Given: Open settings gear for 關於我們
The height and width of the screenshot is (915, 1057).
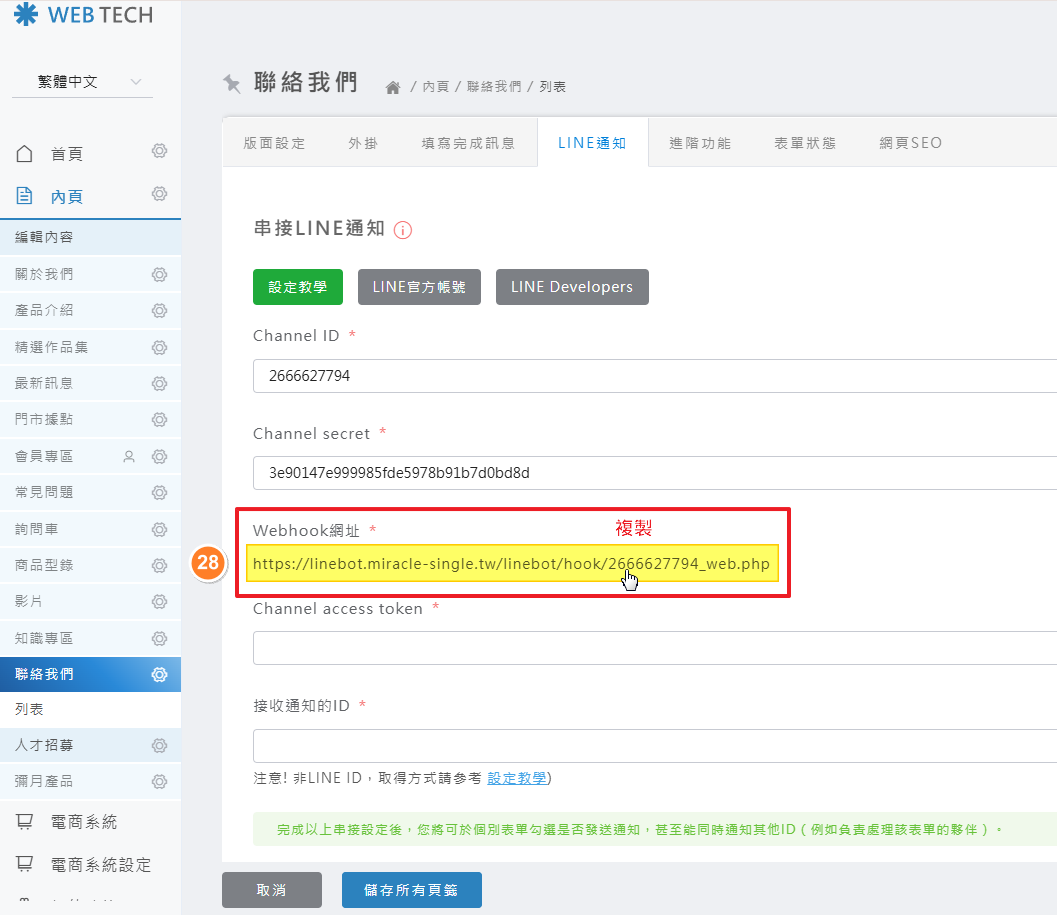Looking at the screenshot, I should pyautogui.click(x=159, y=274).
